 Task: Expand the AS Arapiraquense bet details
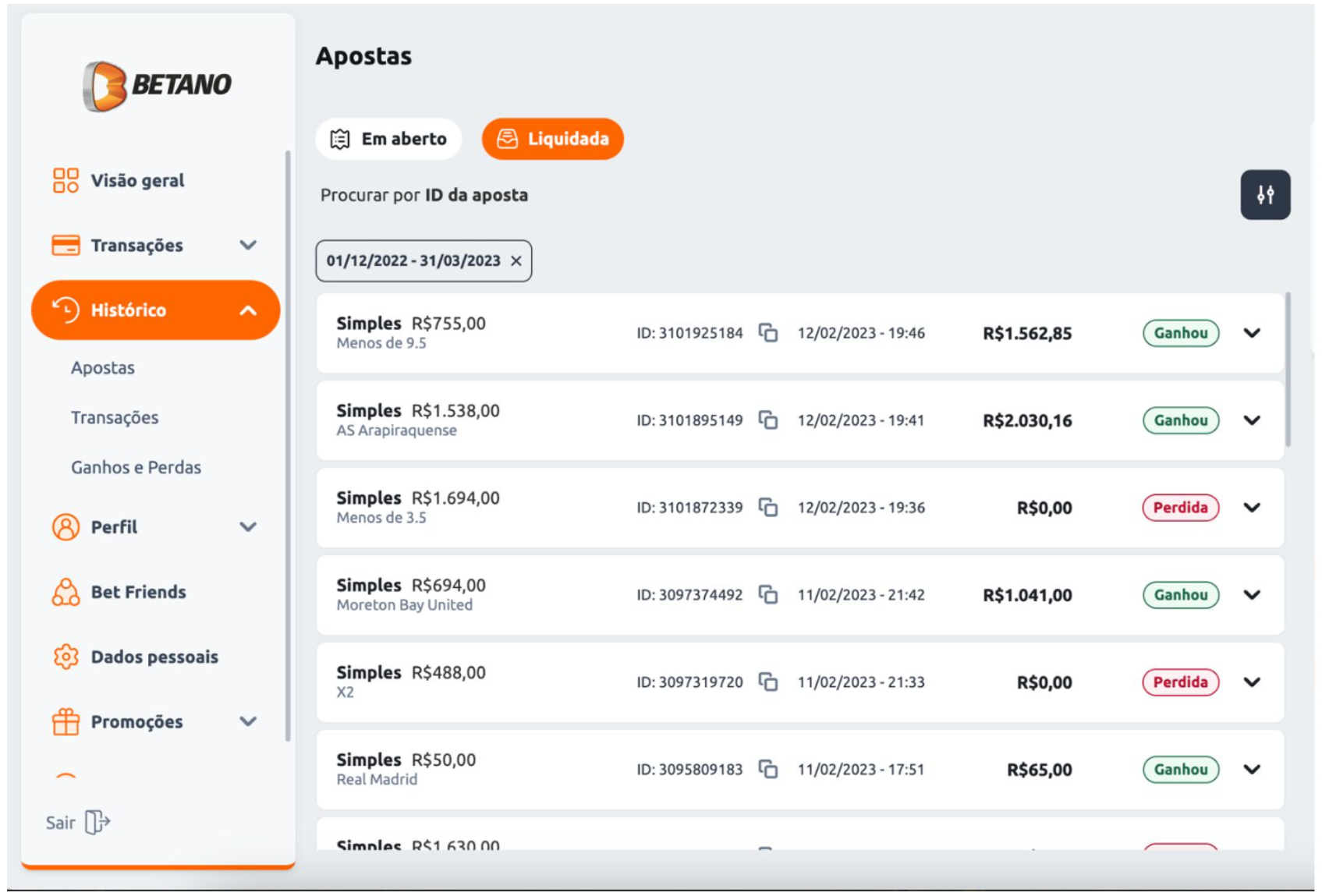pos(1252,420)
